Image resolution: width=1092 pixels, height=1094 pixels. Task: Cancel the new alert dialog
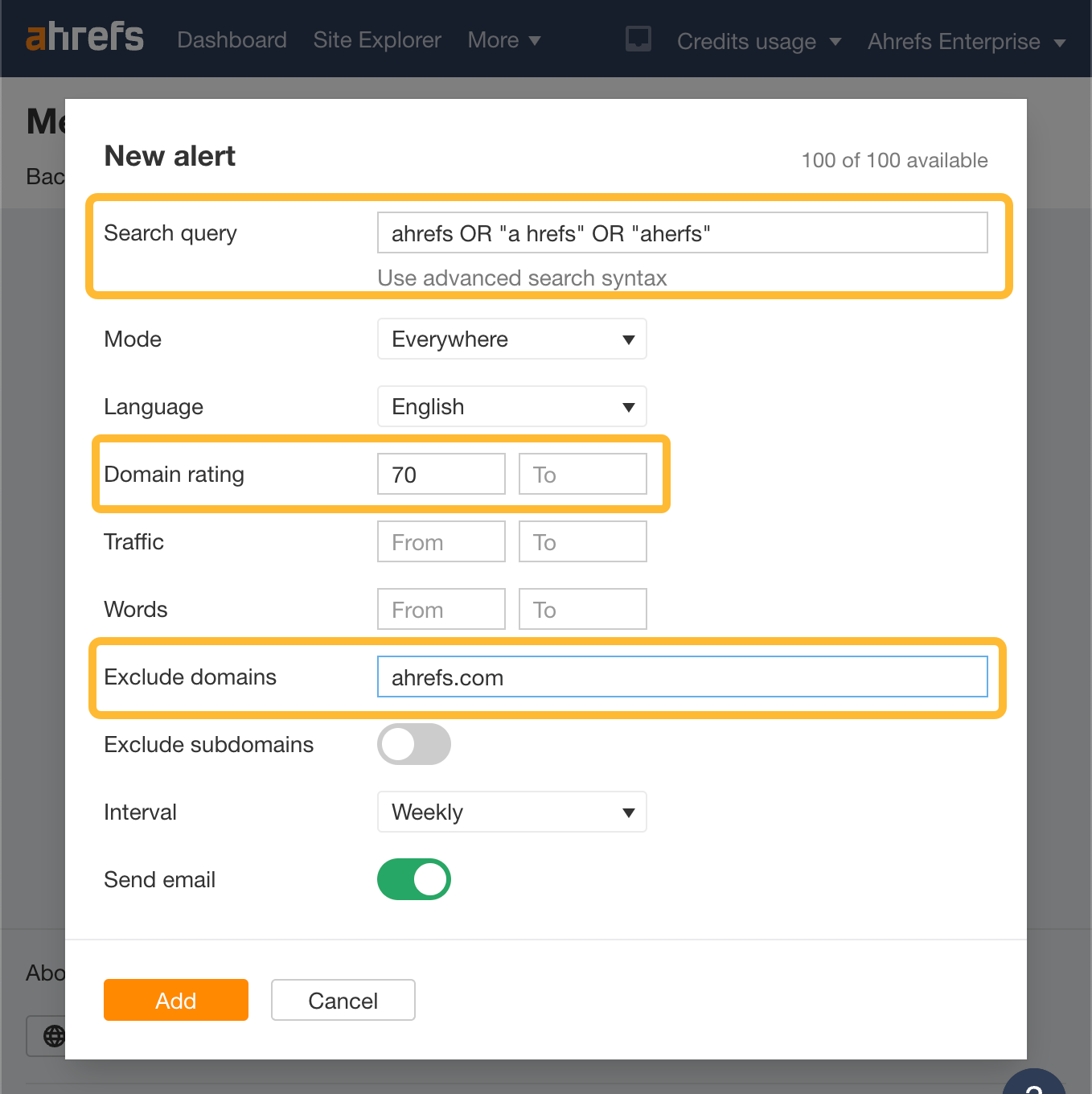tap(343, 1000)
